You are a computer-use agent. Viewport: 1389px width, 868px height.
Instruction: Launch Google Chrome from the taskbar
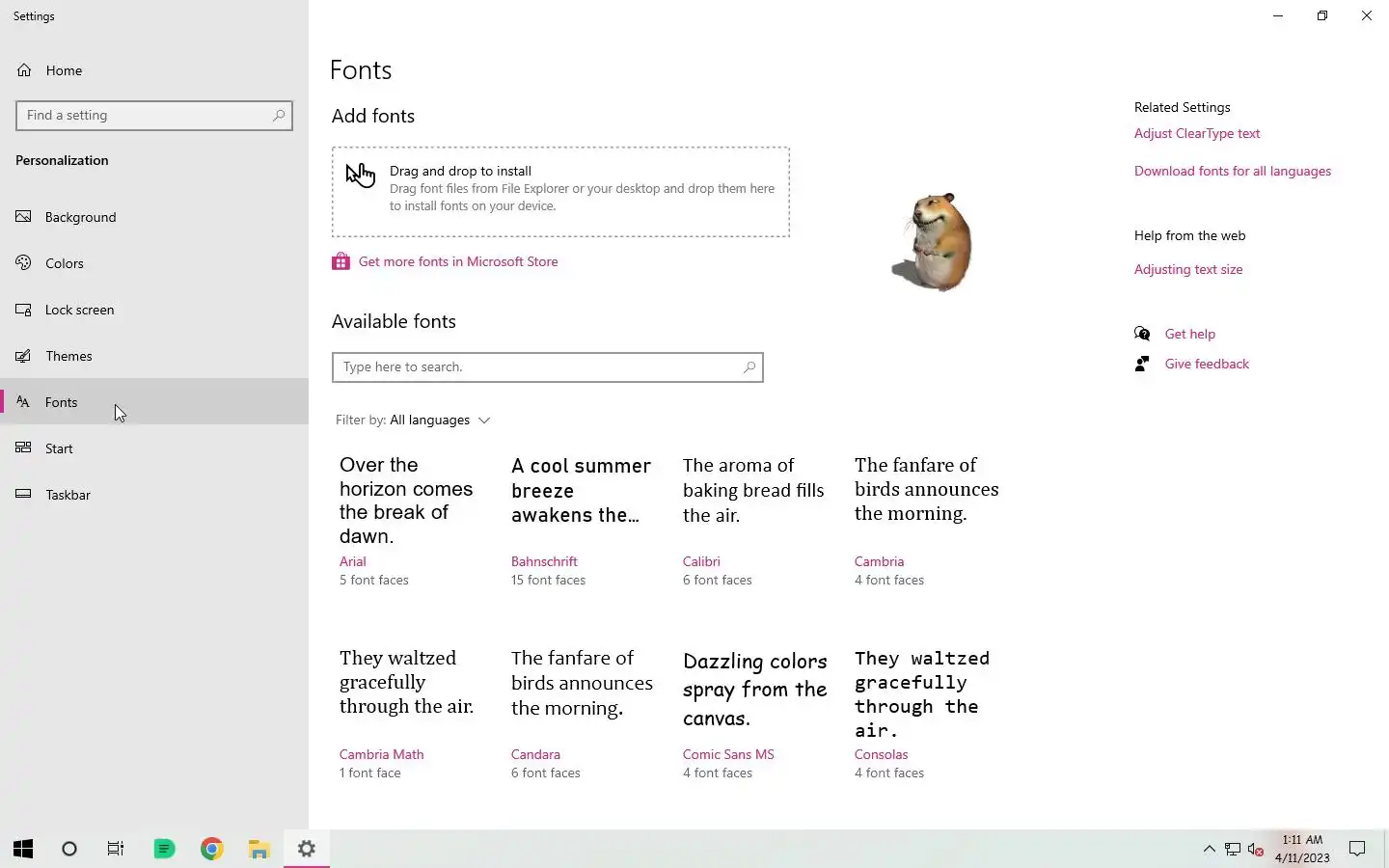212,849
